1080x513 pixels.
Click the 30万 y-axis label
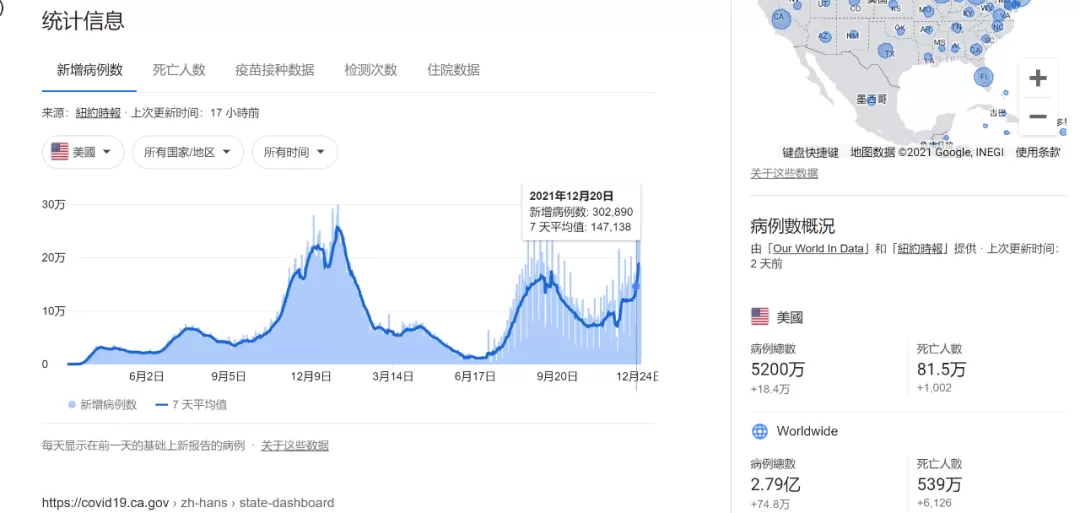(x=54, y=205)
